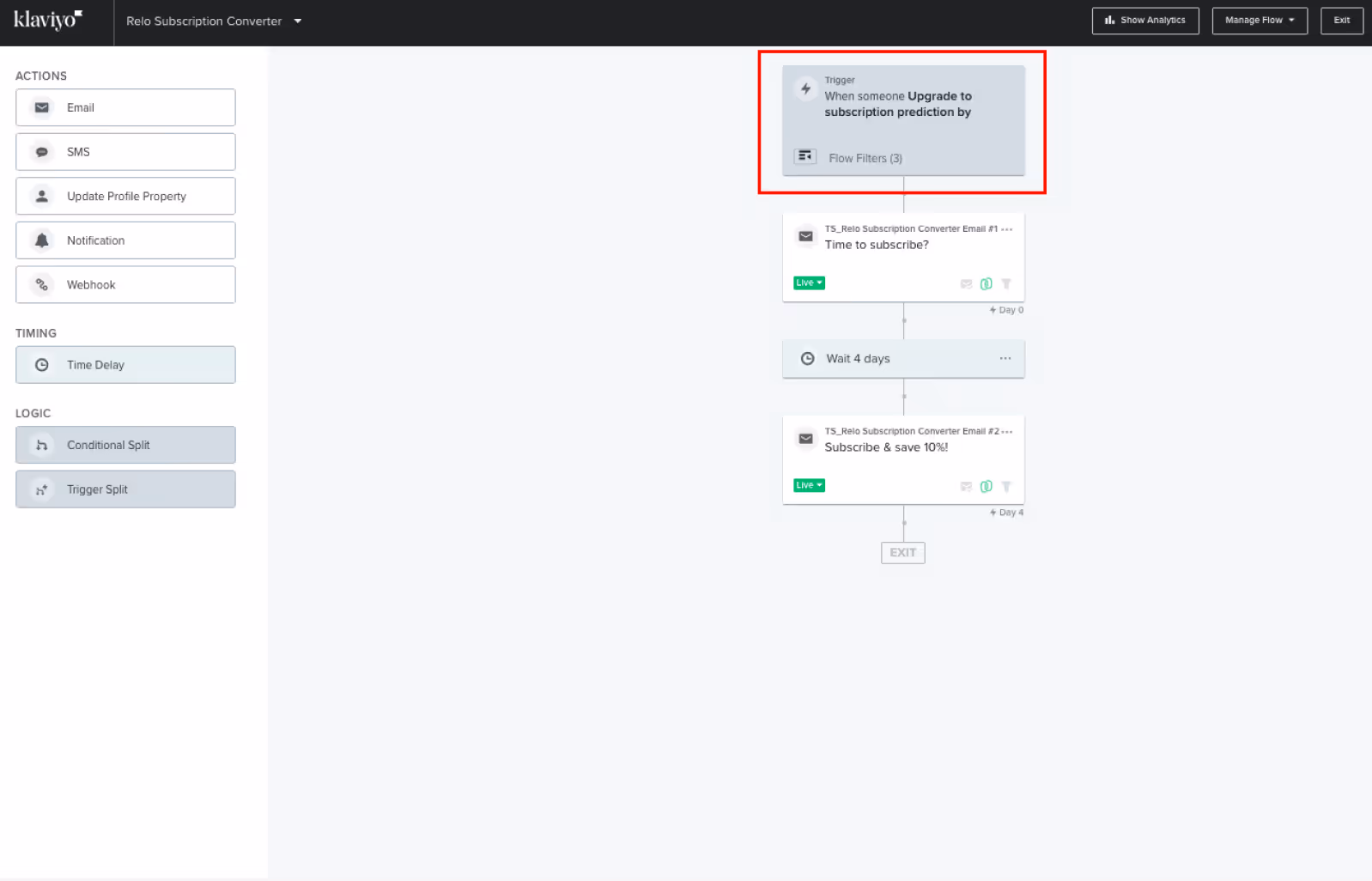Select the trigger text Upgrade to subscription prediction
This screenshot has height=881, width=1372.
pos(898,104)
